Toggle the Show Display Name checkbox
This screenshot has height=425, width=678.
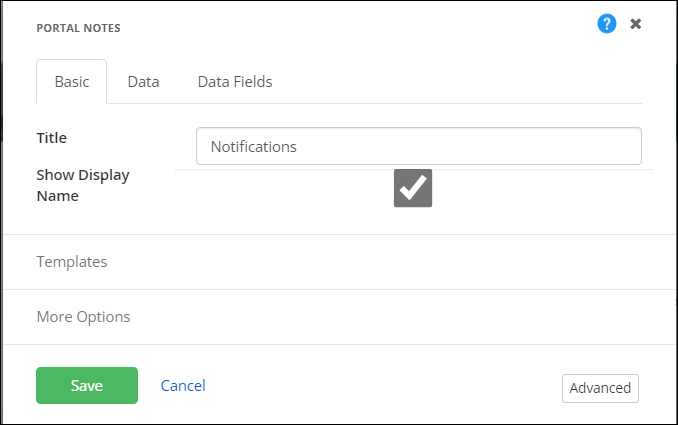[413, 188]
